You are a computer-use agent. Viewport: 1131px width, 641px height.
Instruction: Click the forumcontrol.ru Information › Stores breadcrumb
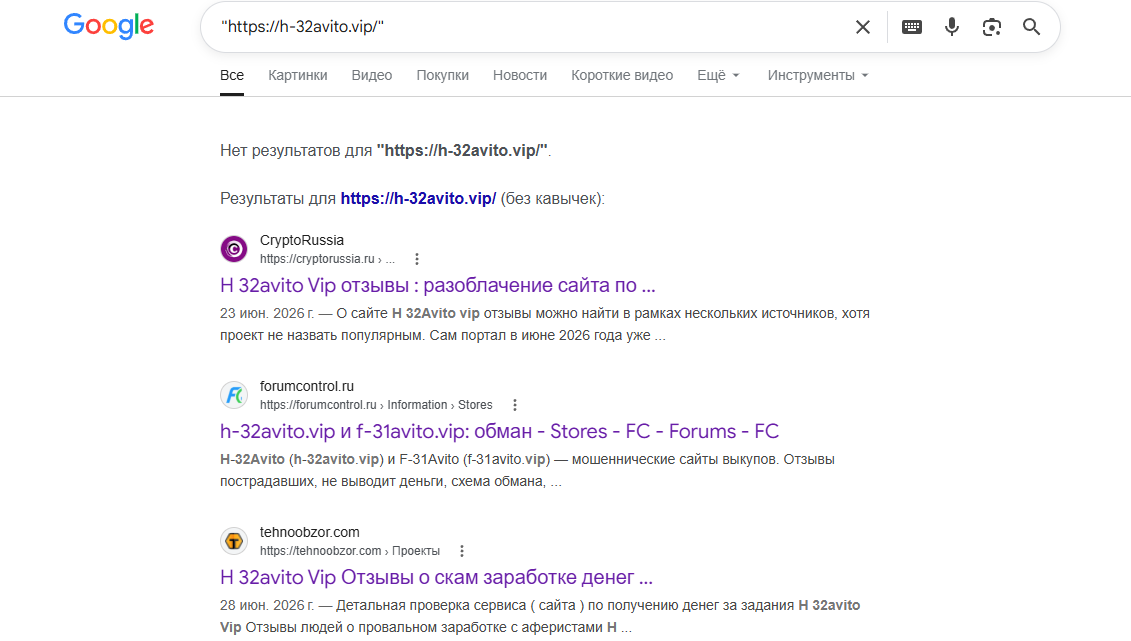coord(376,405)
